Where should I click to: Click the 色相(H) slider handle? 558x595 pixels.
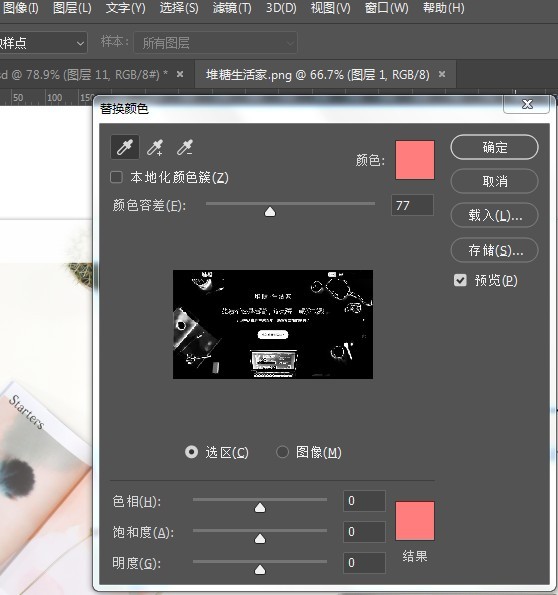click(260, 508)
